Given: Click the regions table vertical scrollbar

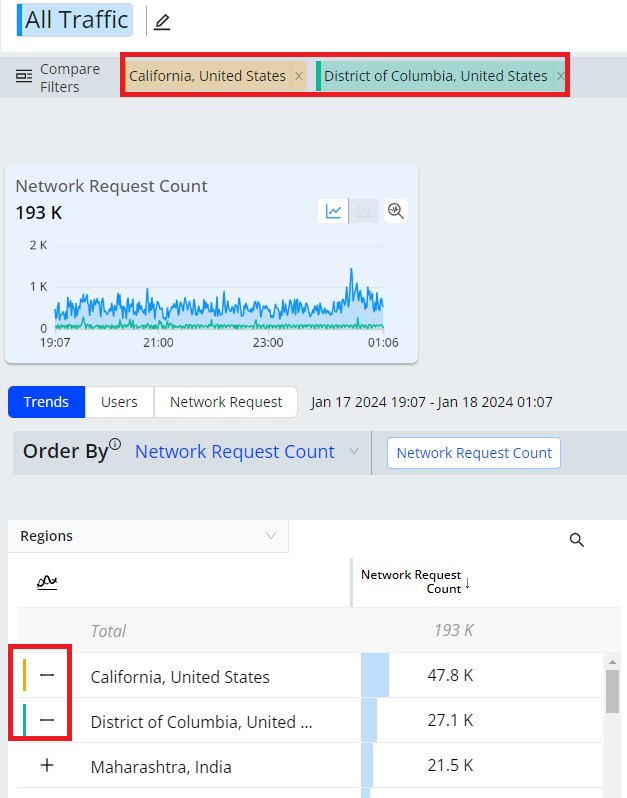Looking at the screenshot, I should click(612, 692).
